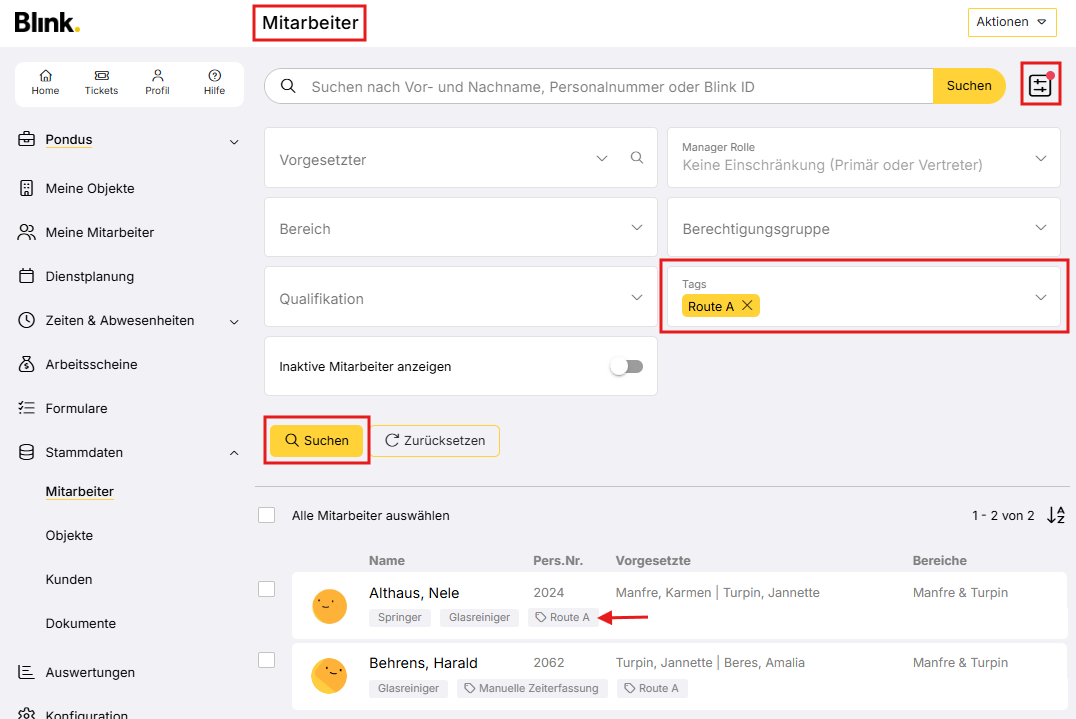
Task: Go to Objekte under Stammdaten
Action: tap(69, 535)
